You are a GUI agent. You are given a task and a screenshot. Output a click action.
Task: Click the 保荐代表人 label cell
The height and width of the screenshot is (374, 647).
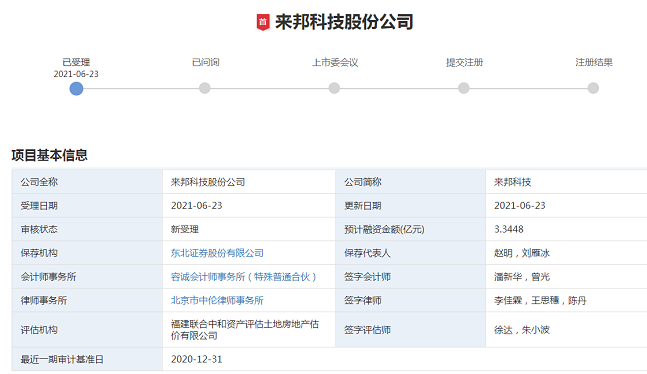[411, 253]
